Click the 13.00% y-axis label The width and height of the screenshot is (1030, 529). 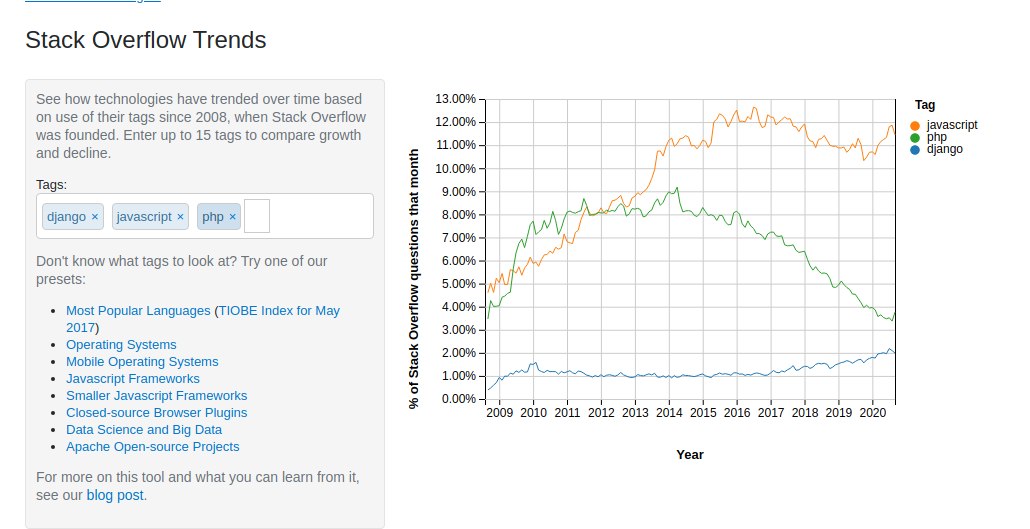(x=455, y=99)
